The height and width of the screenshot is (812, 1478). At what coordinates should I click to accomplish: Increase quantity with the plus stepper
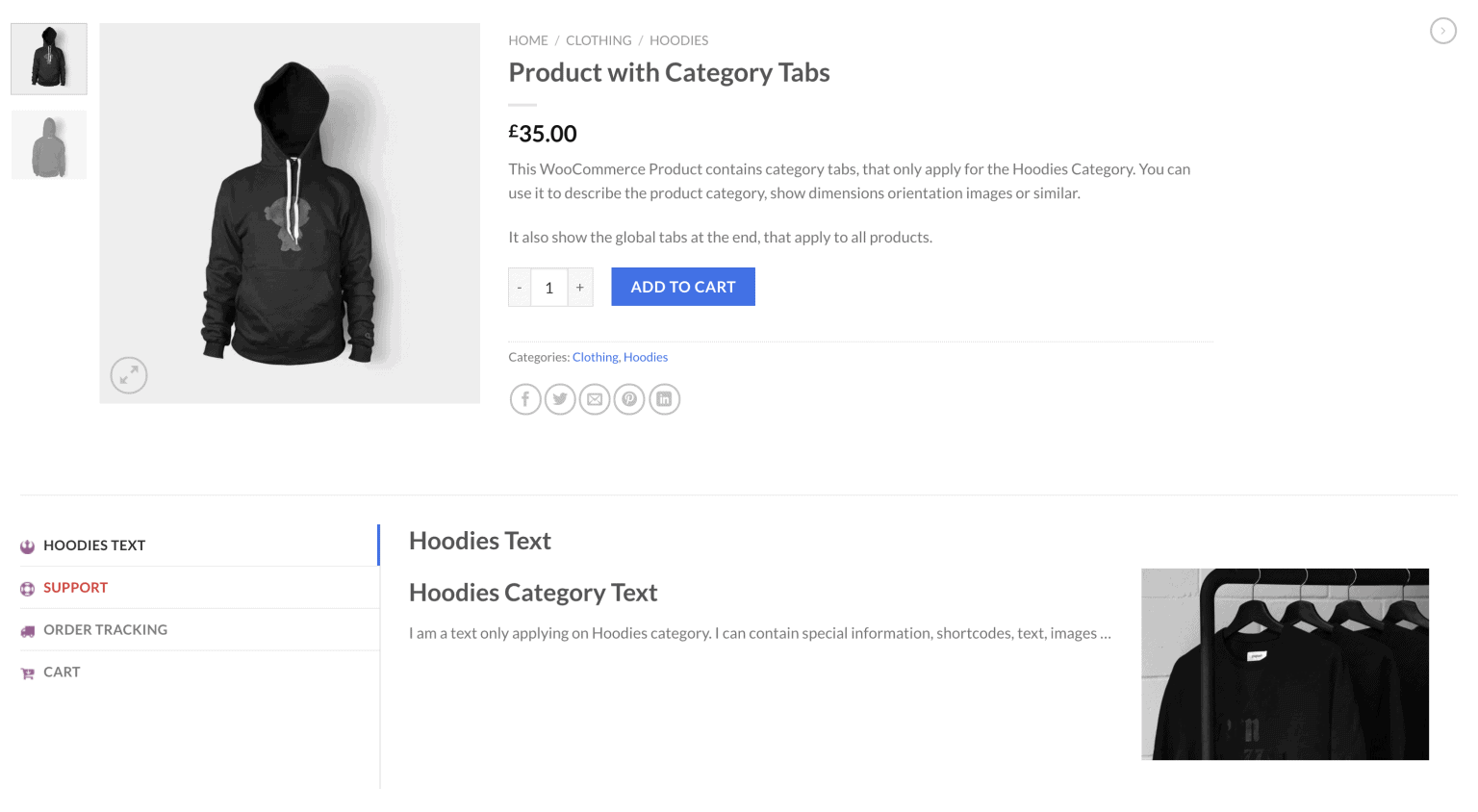[579, 287]
